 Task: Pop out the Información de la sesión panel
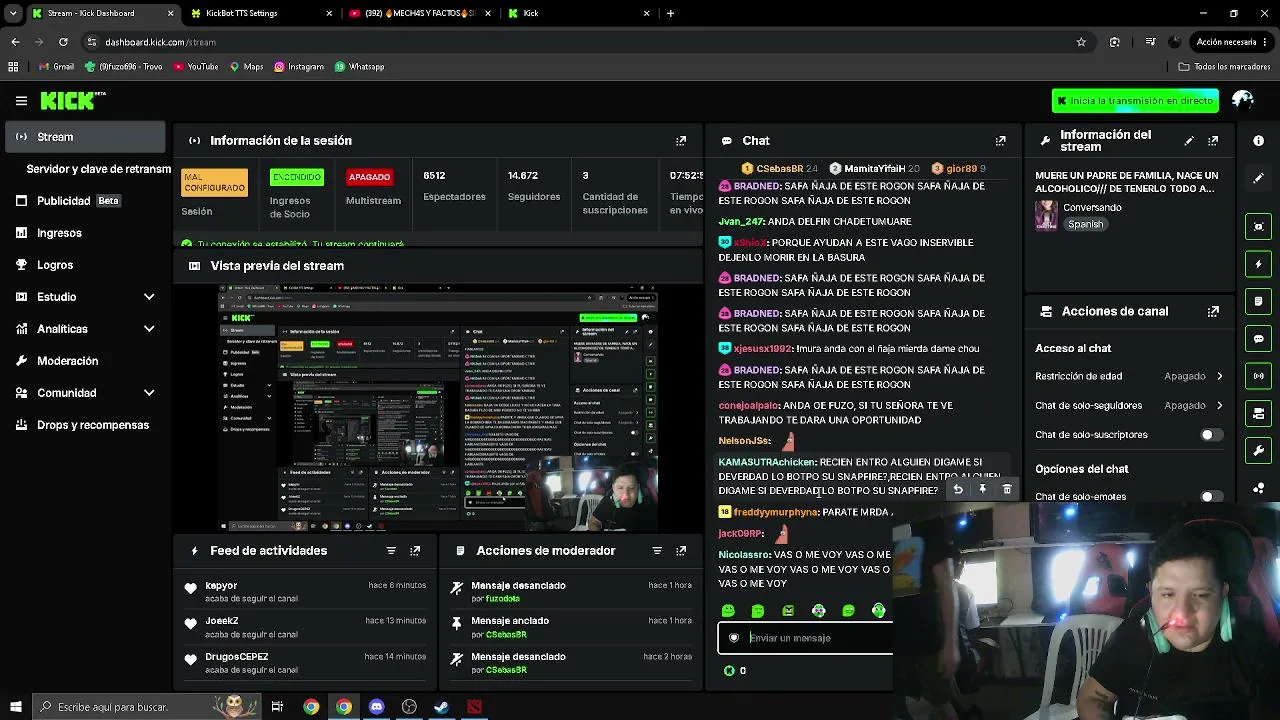tap(681, 141)
